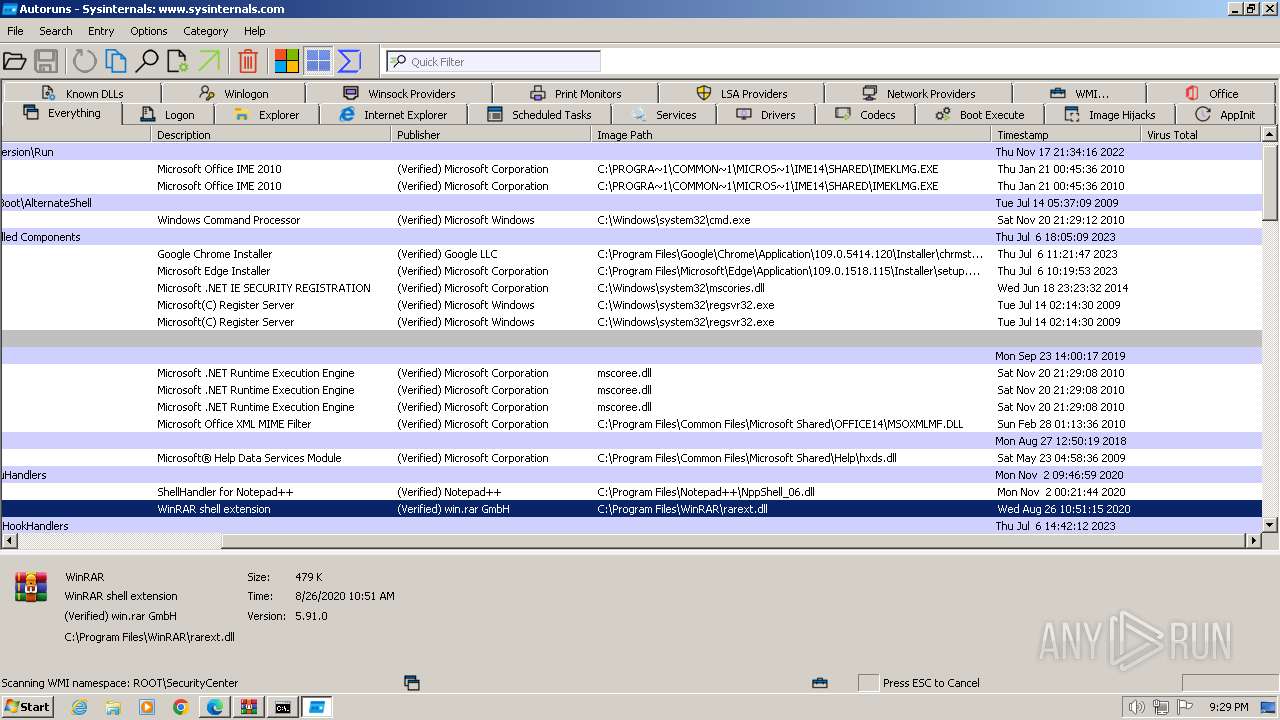1280x720 pixels.
Task: Switch to the Office tab
Action: click(1211, 93)
